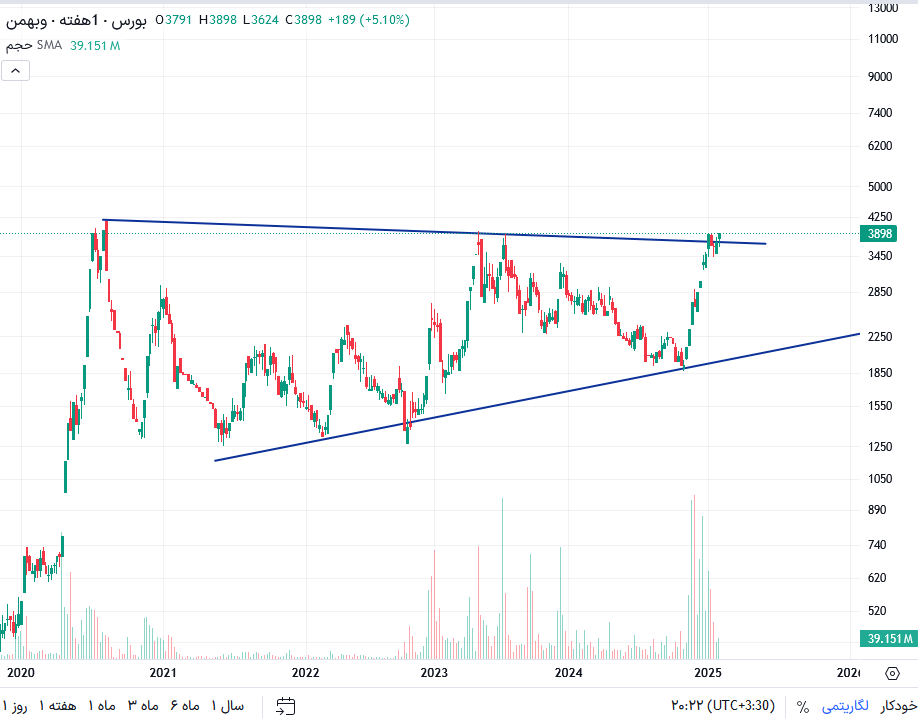This screenshot has height=725, width=918.
Task: Click the 890 price axis label
Action: coord(877,510)
